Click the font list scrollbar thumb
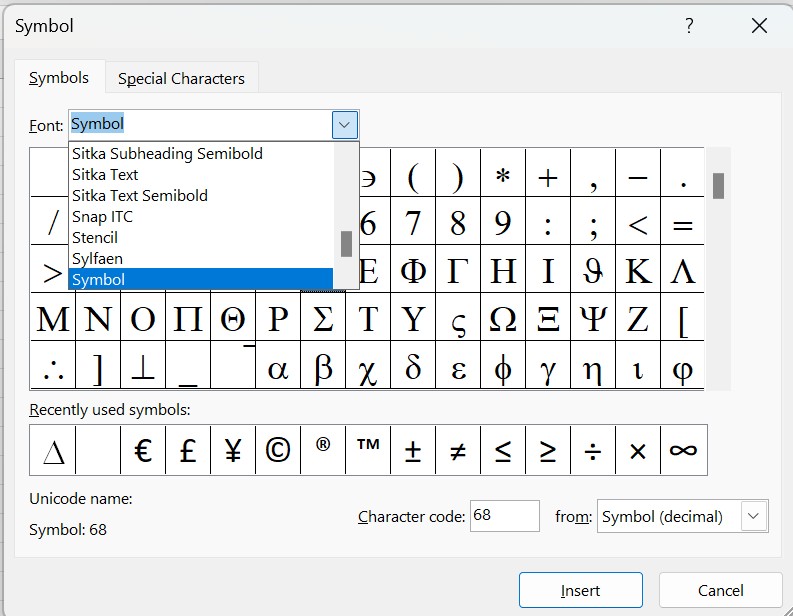Viewport: 793px width, 616px height. [346, 244]
